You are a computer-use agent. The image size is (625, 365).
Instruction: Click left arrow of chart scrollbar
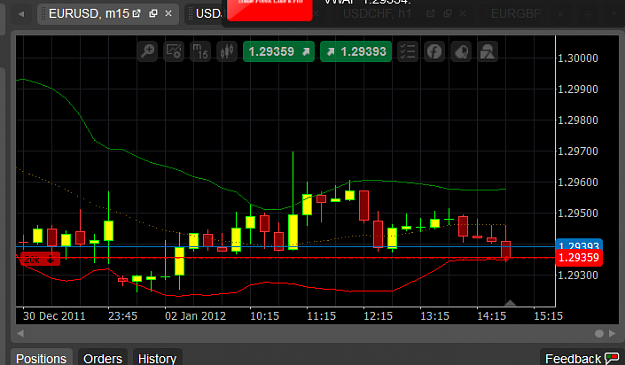click(x=20, y=333)
